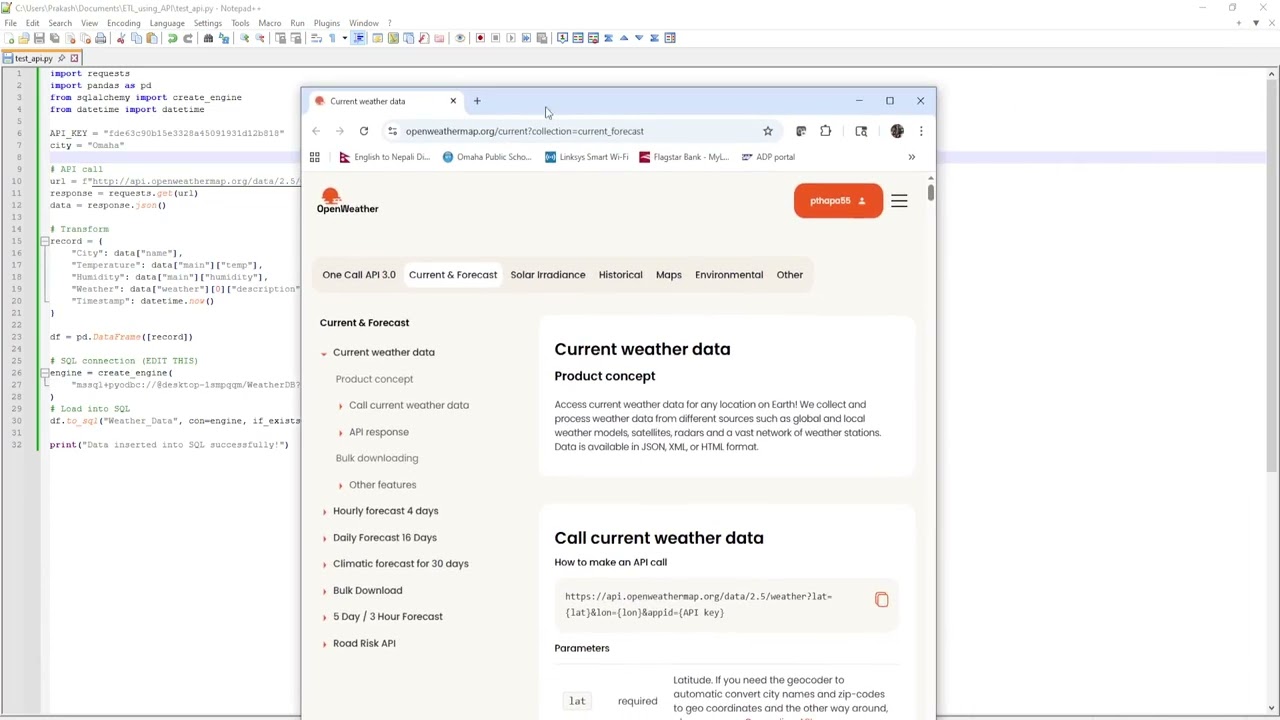The height and width of the screenshot is (720, 1280).
Task: Select the Historical tab
Action: point(620,275)
